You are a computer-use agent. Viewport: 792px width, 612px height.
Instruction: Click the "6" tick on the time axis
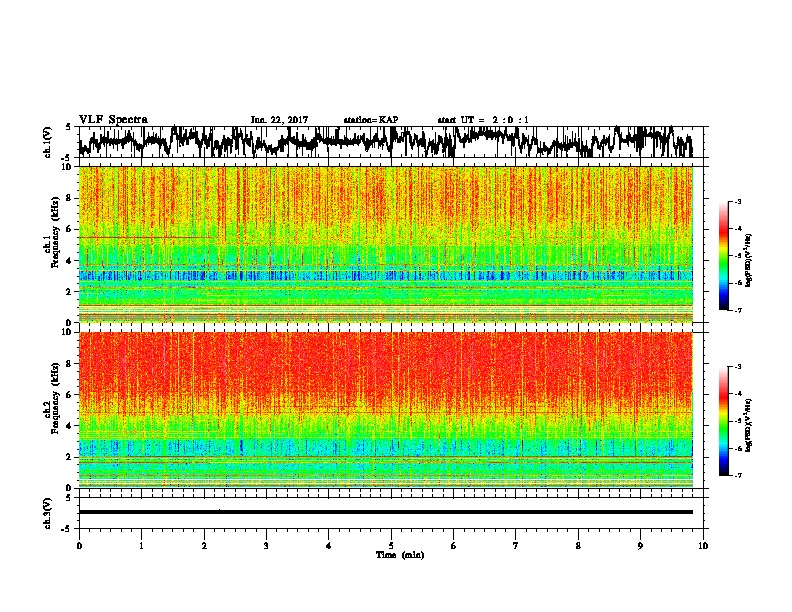(x=454, y=546)
